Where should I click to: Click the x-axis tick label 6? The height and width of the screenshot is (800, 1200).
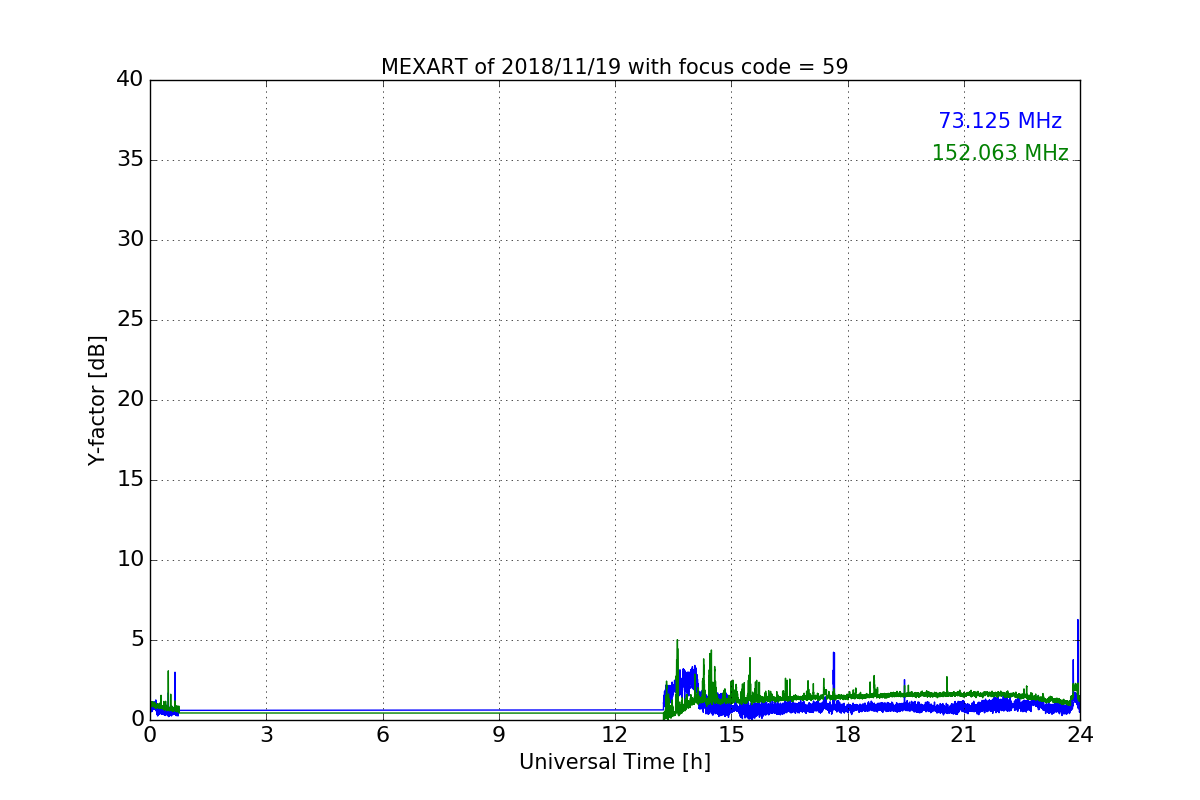point(382,735)
